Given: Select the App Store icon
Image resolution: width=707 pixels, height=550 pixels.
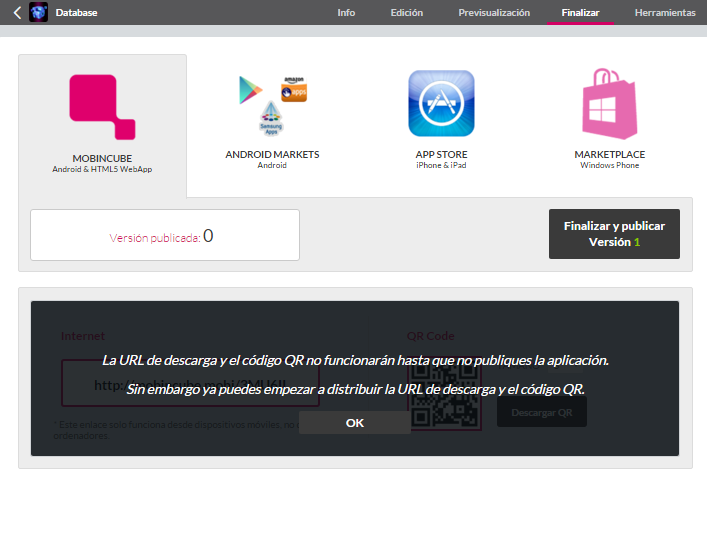Looking at the screenshot, I should coord(441,103).
